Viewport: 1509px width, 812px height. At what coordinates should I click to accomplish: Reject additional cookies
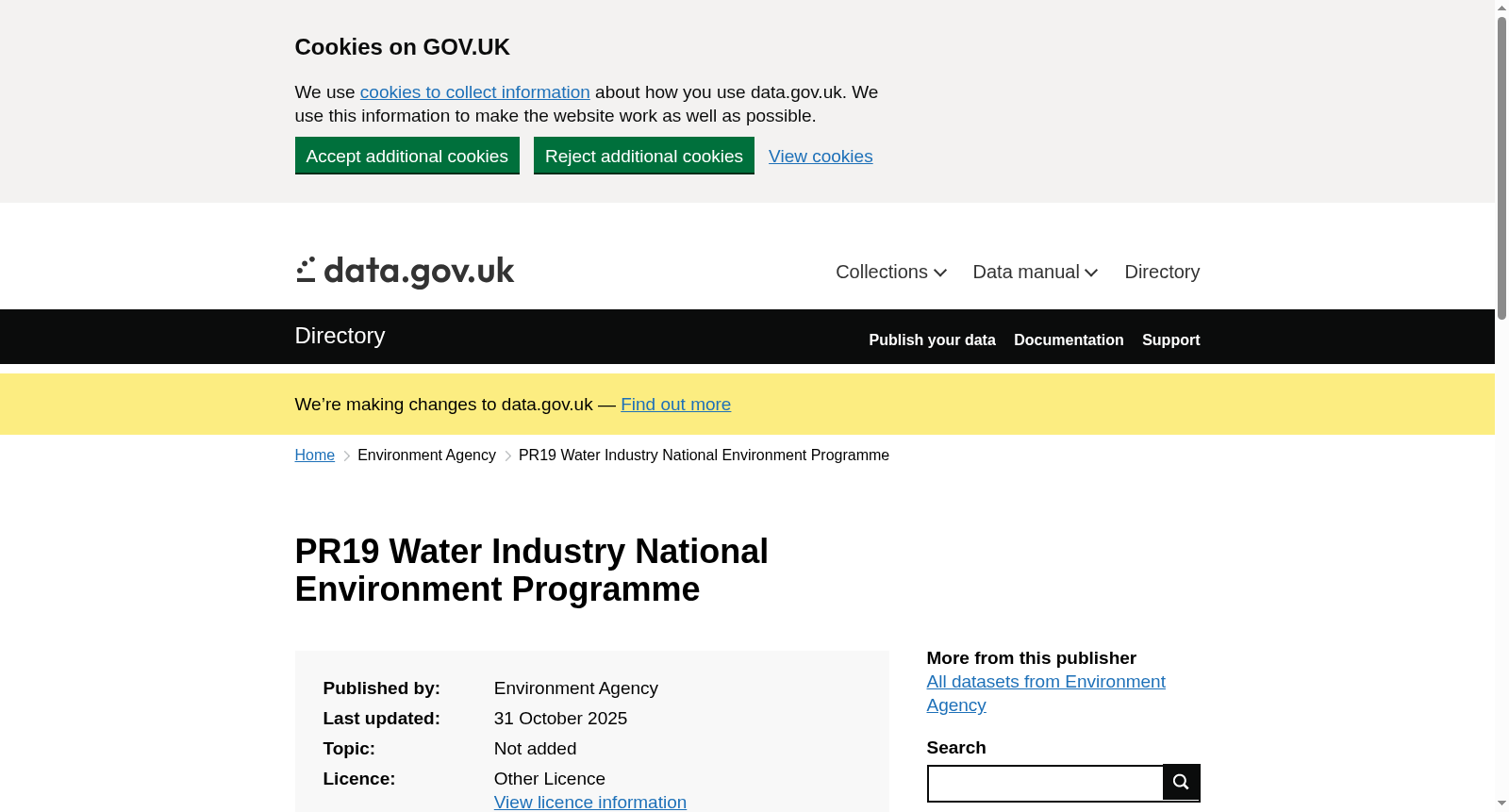pyautogui.click(x=644, y=156)
